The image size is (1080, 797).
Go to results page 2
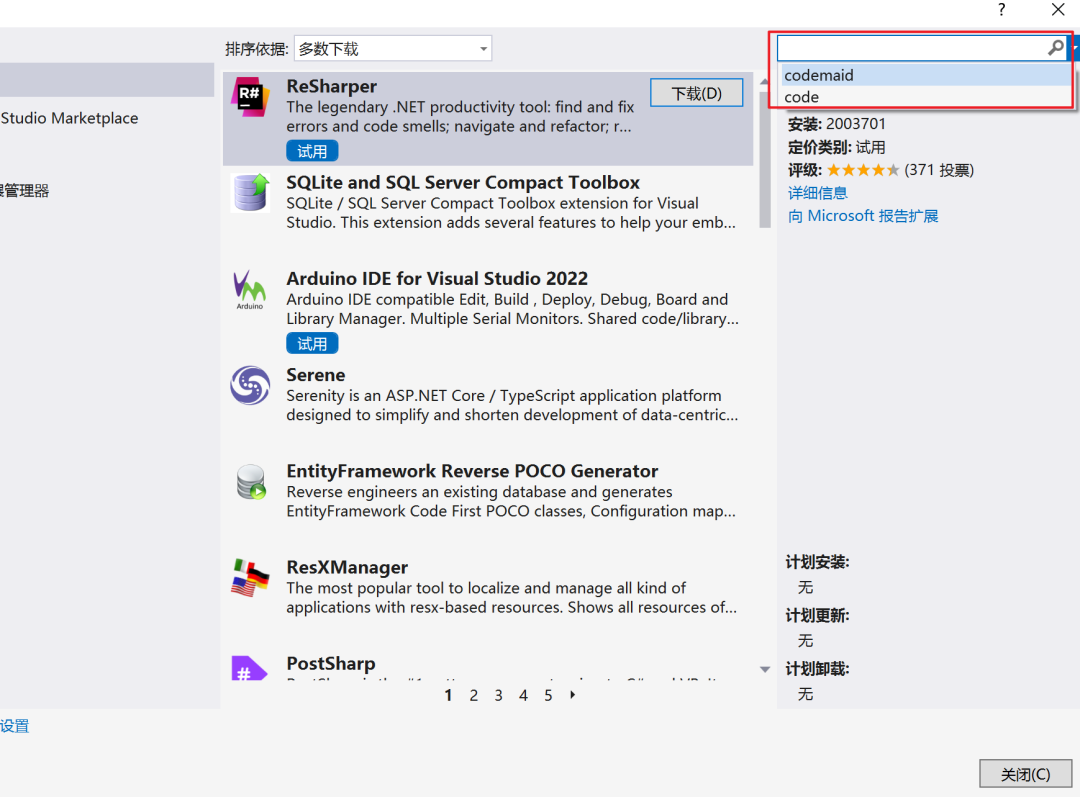tap(473, 695)
